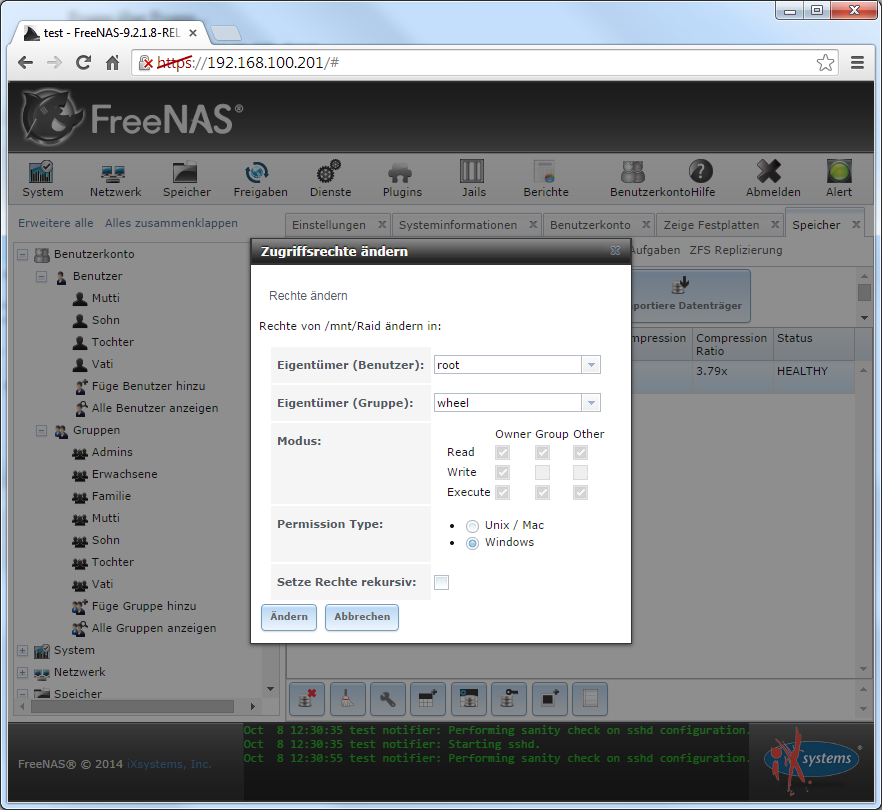Toggle Owner Read permission checkbox
This screenshot has height=810, width=882.
[502, 452]
